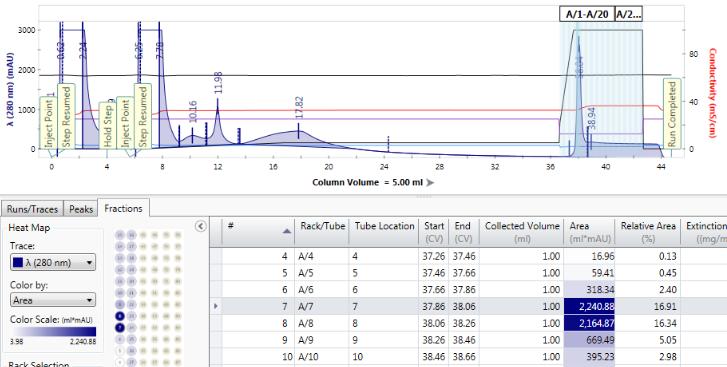This screenshot has height=367, width=727.
Task: Switch to the Runs/Traces tab
Action: pyautogui.click(x=32, y=209)
